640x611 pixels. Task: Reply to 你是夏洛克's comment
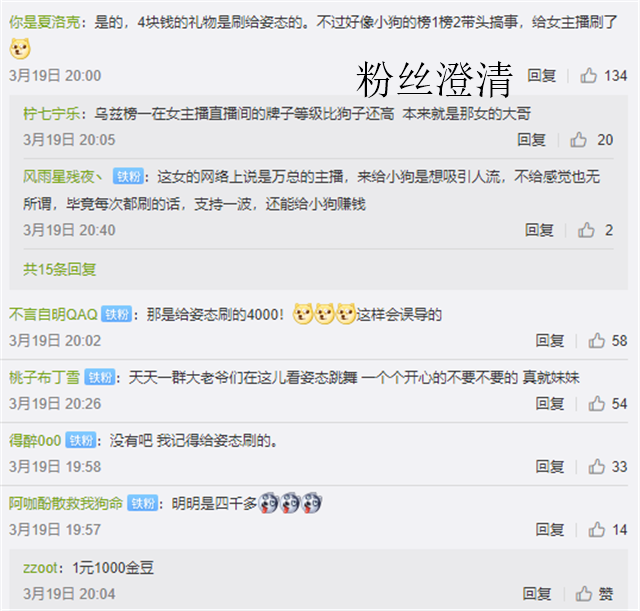coord(541,76)
